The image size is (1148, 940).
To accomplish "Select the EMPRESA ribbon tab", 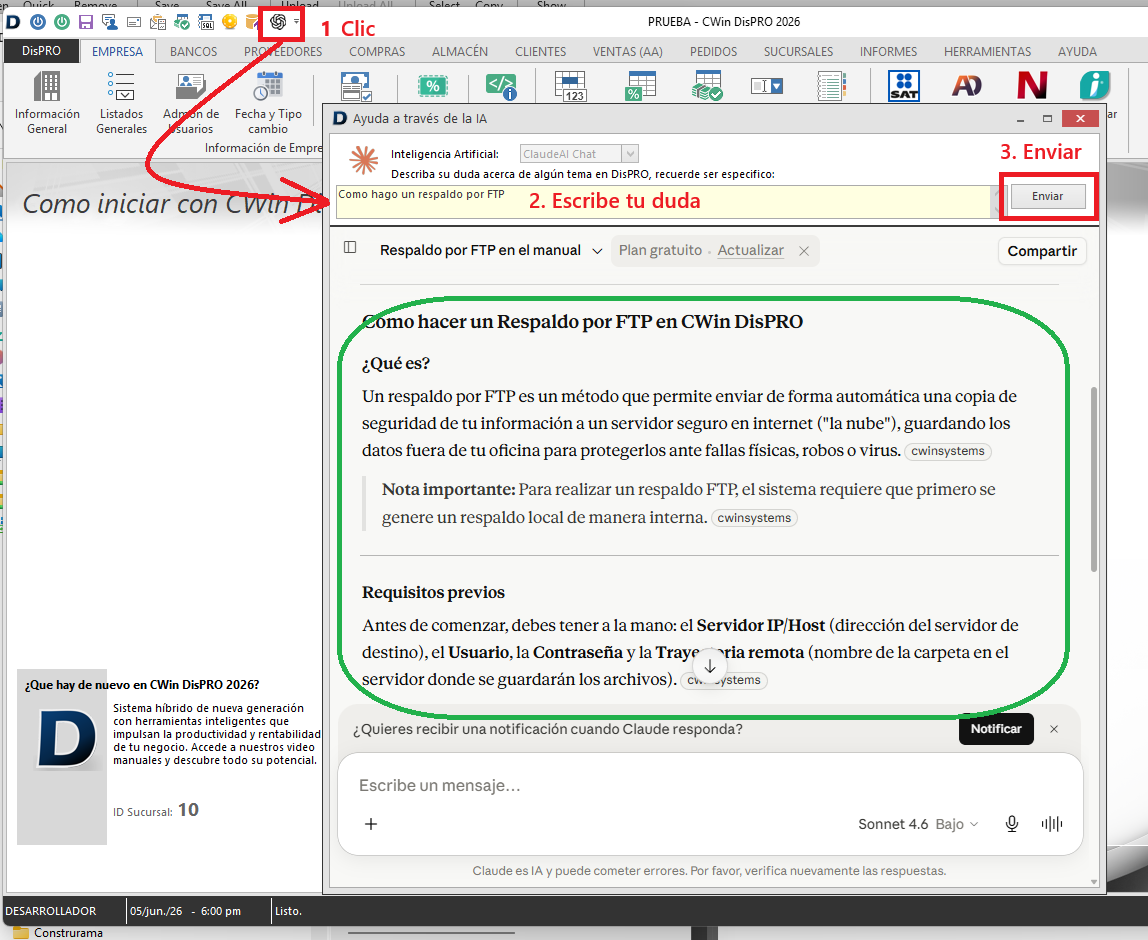I will [x=117, y=51].
